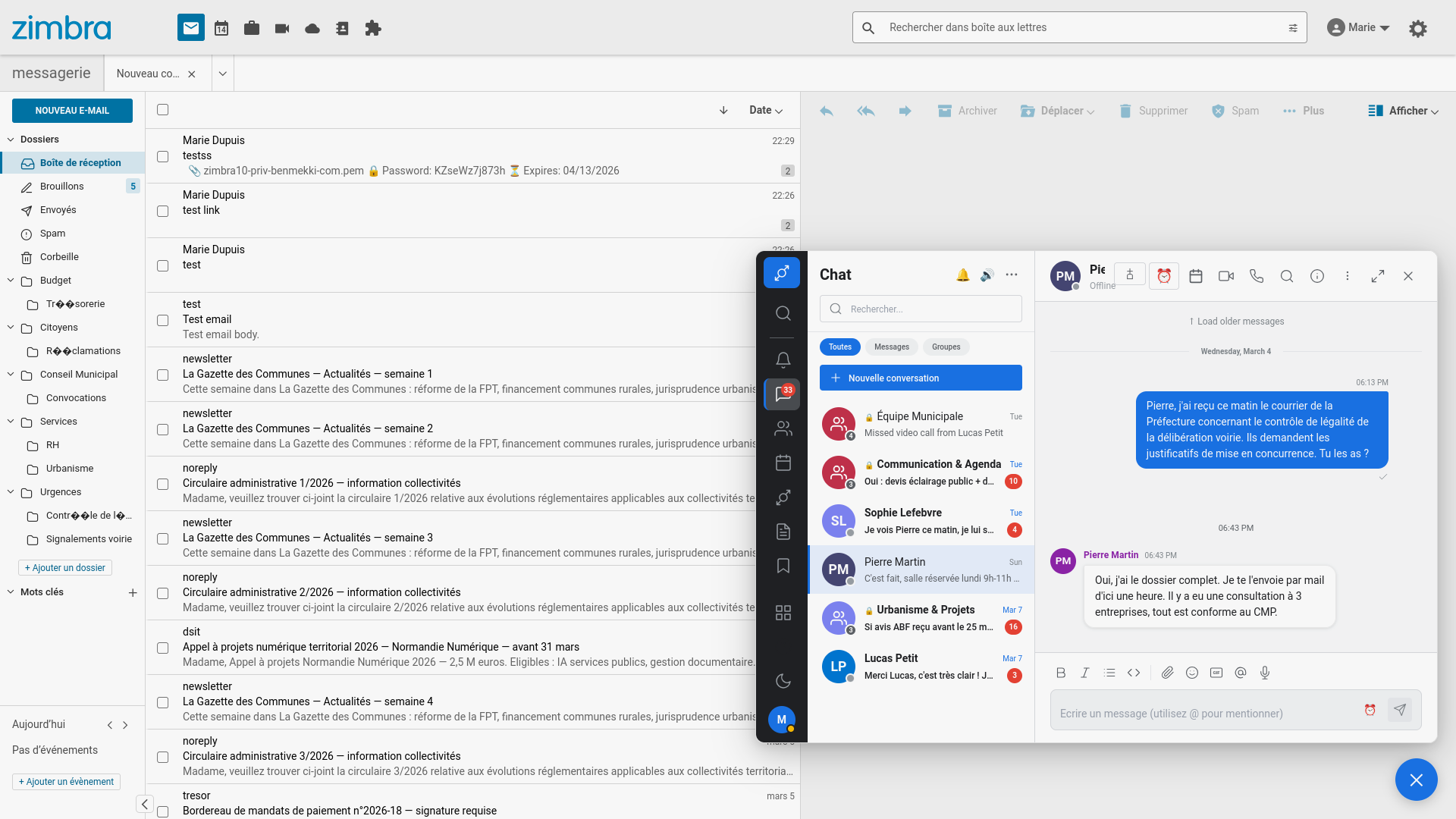Toggle the select-all messages checkbox
The width and height of the screenshot is (1456, 819).
162,110
